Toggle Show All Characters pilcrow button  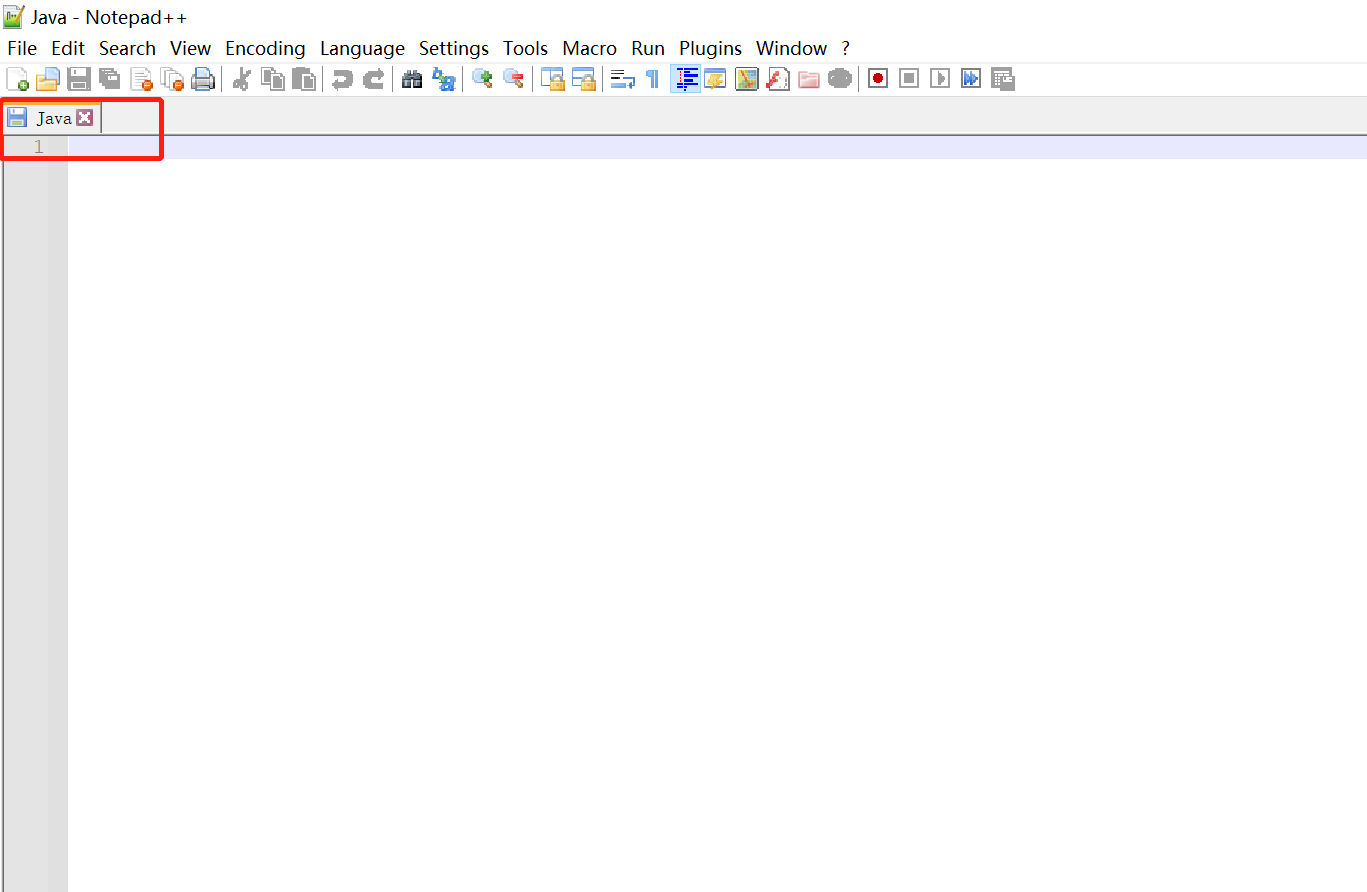click(652, 79)
